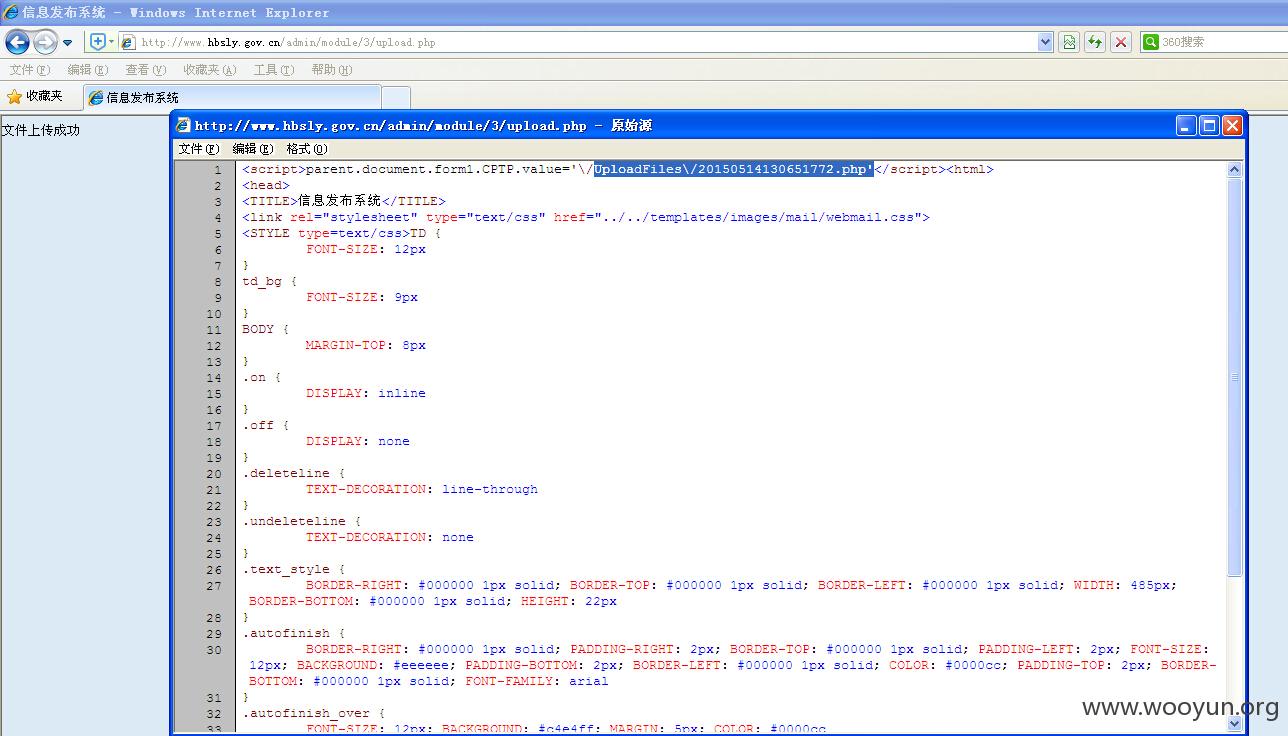This screenshot has width=1288, height=736.
Task: Click the red Stop loading icon
Action: coord(1121,42)
